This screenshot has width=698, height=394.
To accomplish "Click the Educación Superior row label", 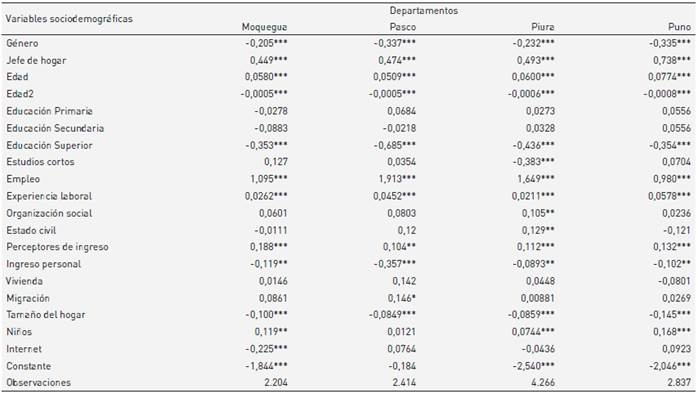I will click(x=49, y=146).
